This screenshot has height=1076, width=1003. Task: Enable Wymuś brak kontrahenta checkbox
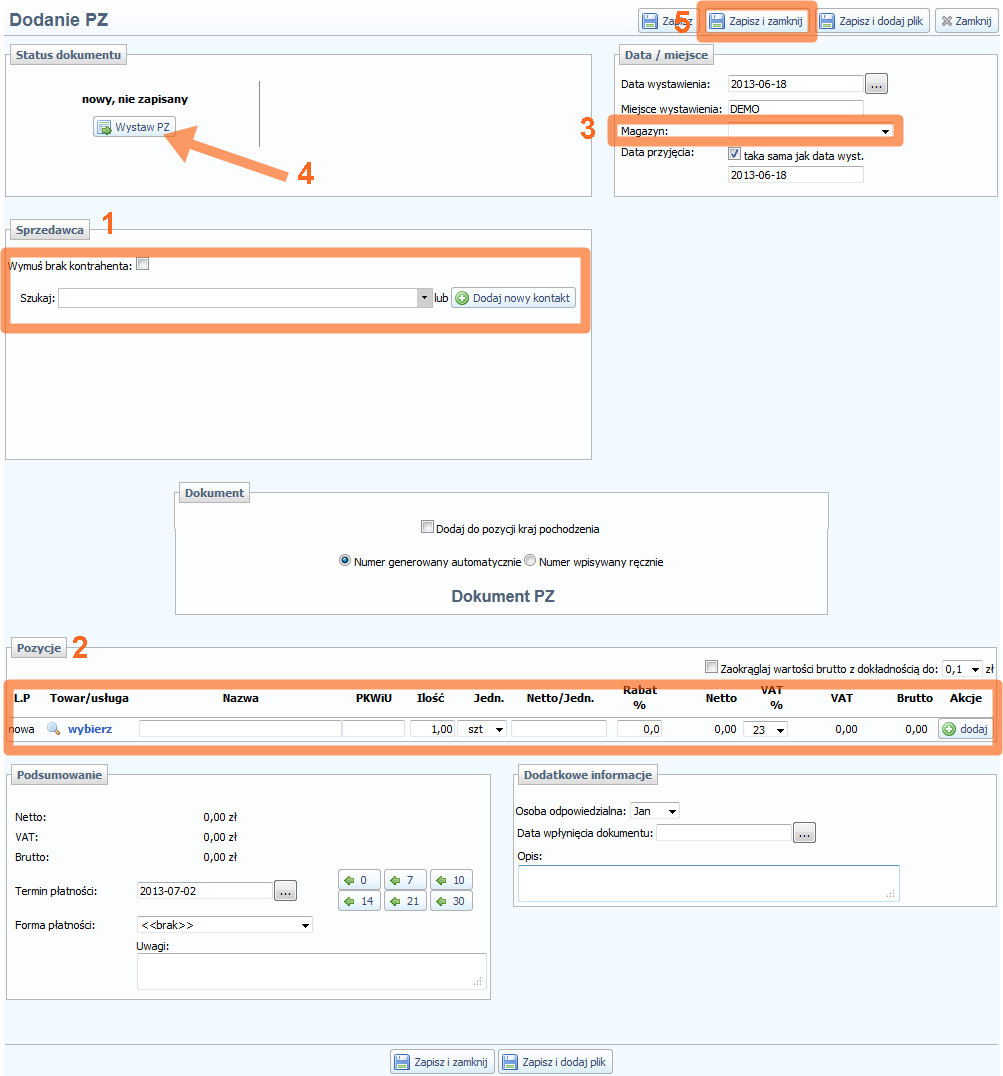[143, 265]
